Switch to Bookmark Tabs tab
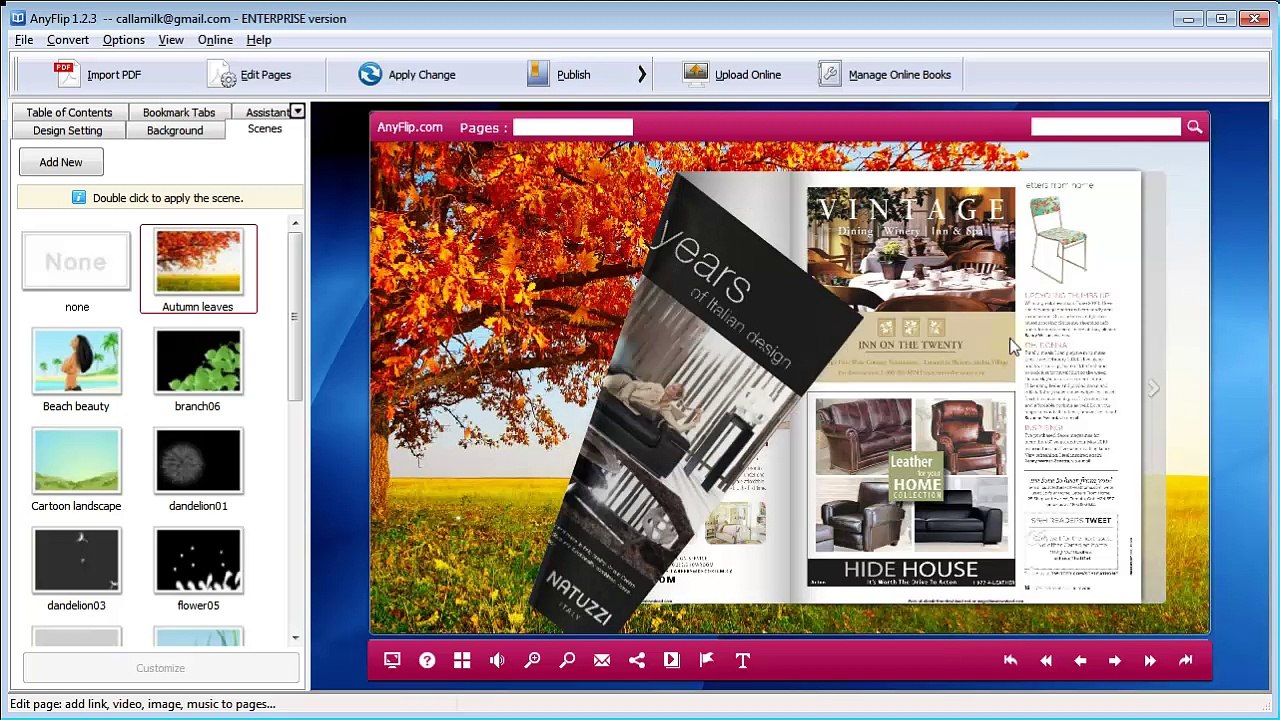The width and height of the screenshot is (1280, 720). tap(179, 112)
